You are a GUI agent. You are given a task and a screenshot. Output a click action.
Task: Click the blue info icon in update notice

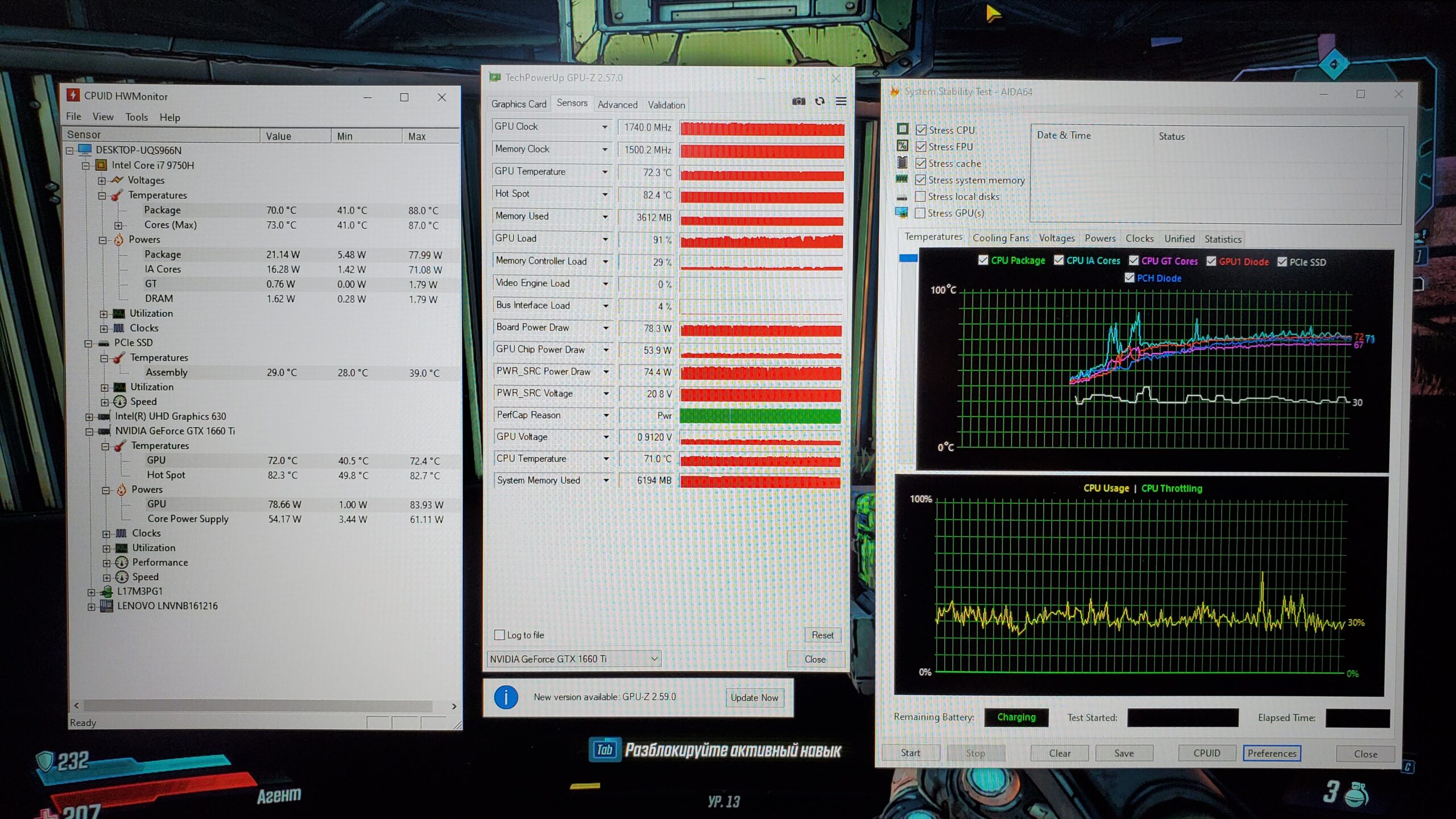[x=506, y=697]
